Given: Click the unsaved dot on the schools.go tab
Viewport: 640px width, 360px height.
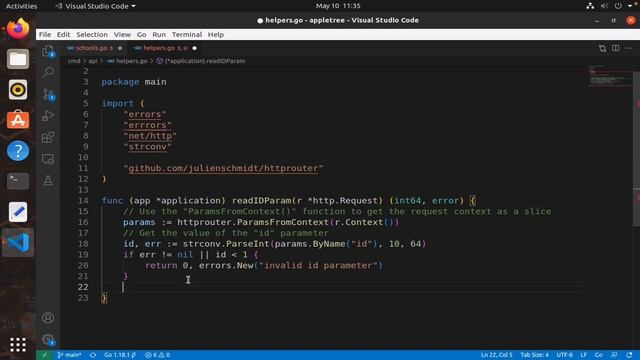Looking at the screenshot, I should coord(120,48).
